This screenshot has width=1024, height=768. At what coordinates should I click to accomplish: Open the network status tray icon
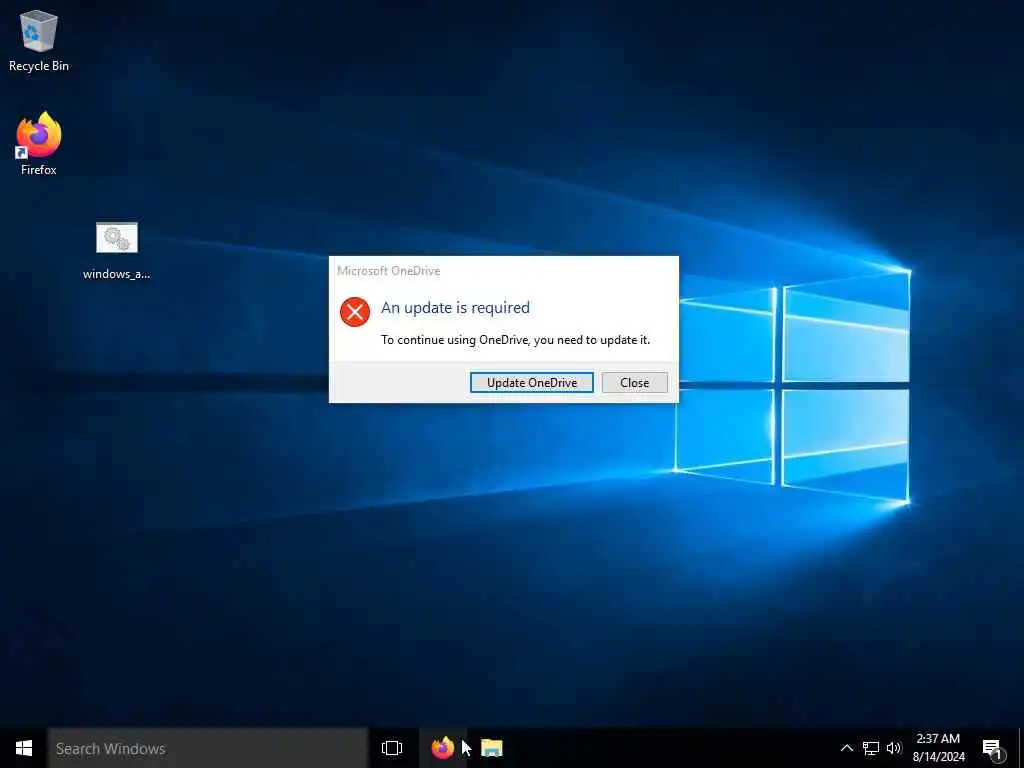tap(871, 748)
